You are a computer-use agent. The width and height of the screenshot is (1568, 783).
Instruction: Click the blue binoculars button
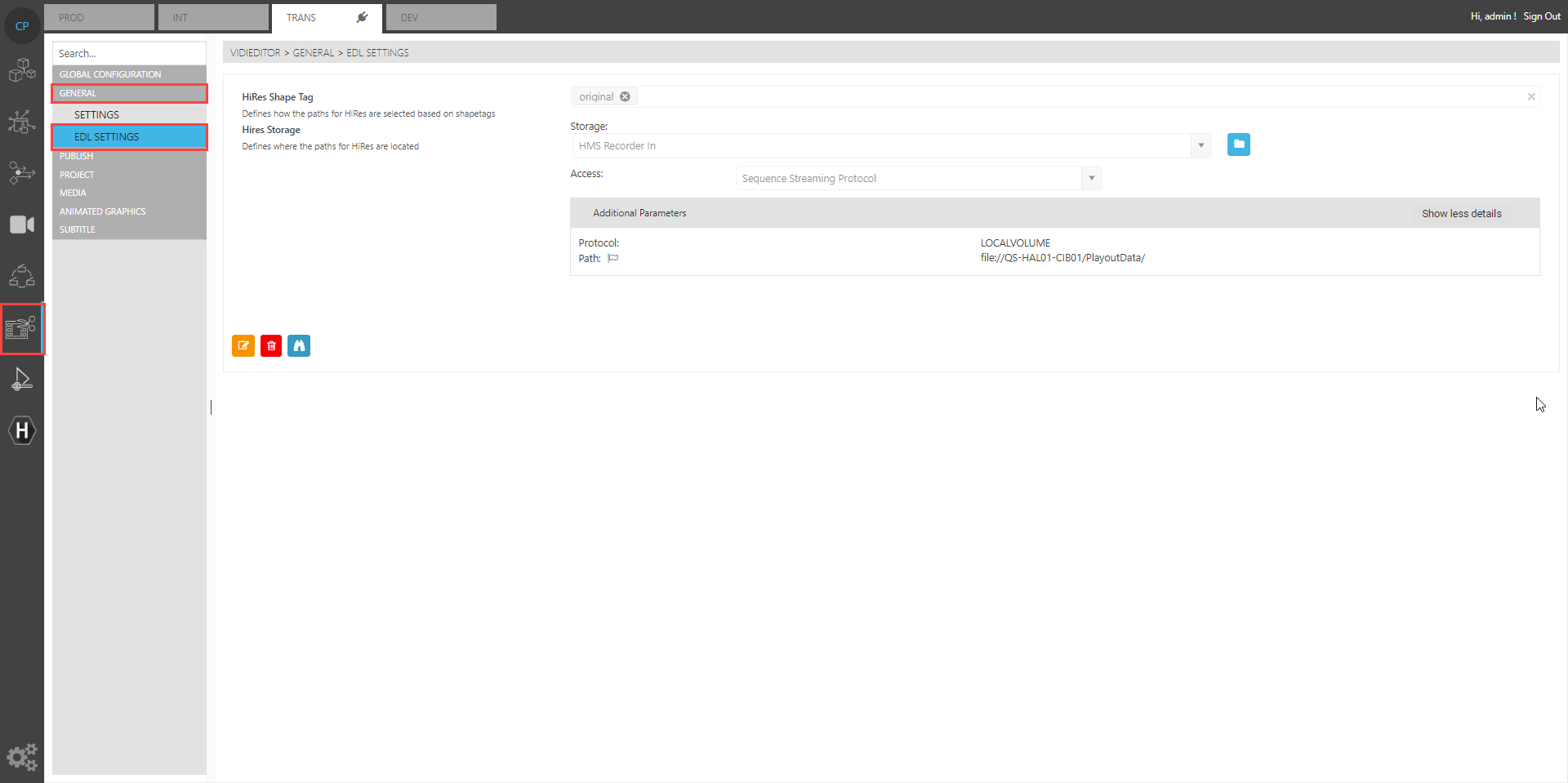[299, 346]
